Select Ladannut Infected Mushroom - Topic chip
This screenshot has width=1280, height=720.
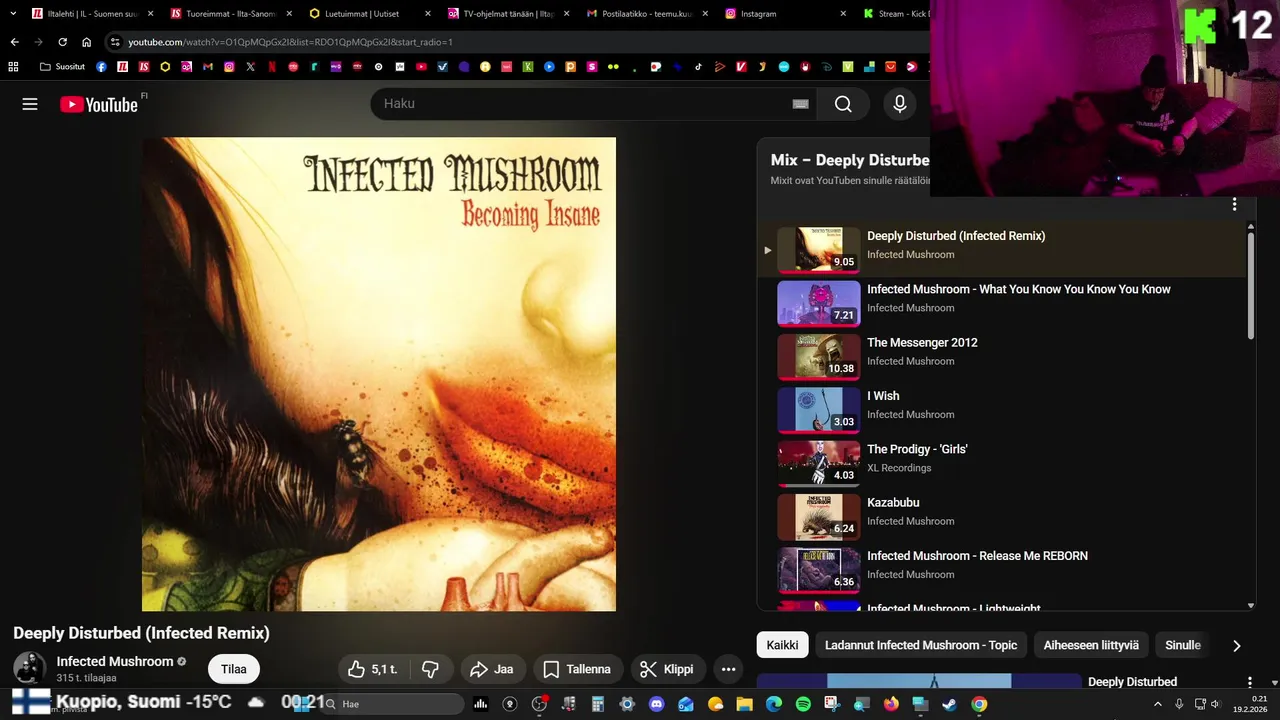[x=921, y=645]
